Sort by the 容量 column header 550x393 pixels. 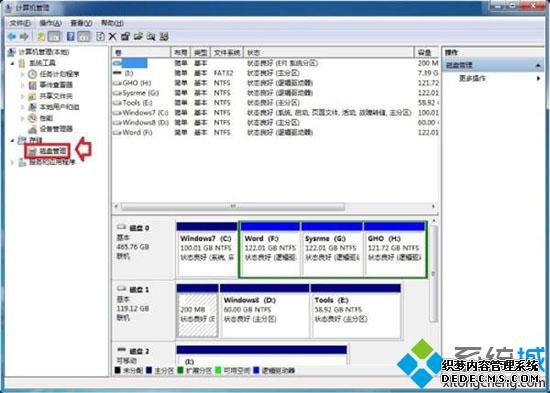(427, 53)
